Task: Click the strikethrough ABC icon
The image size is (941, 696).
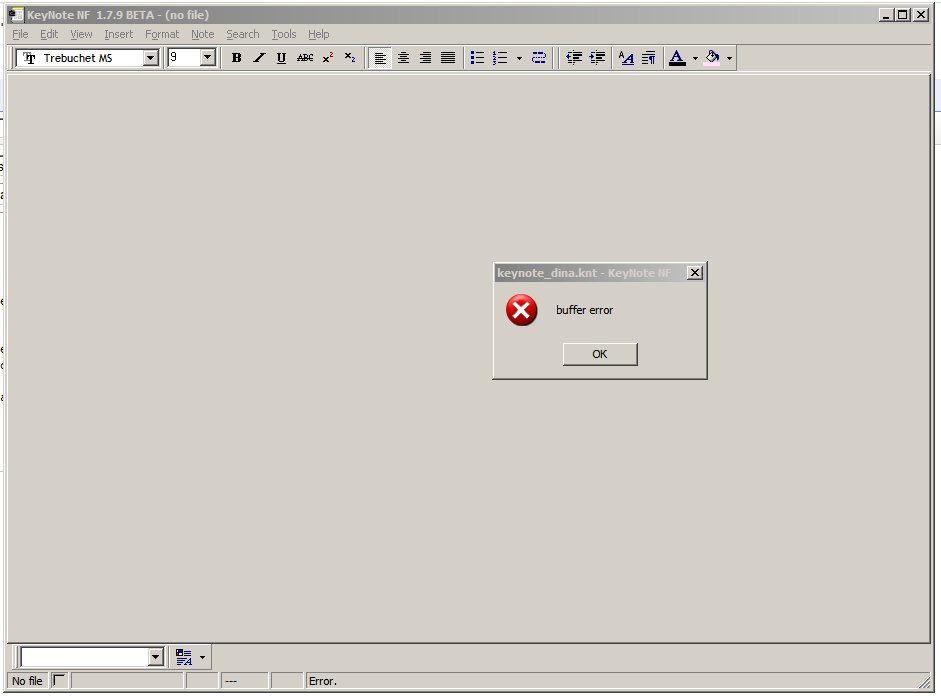Action: [305, 58]
